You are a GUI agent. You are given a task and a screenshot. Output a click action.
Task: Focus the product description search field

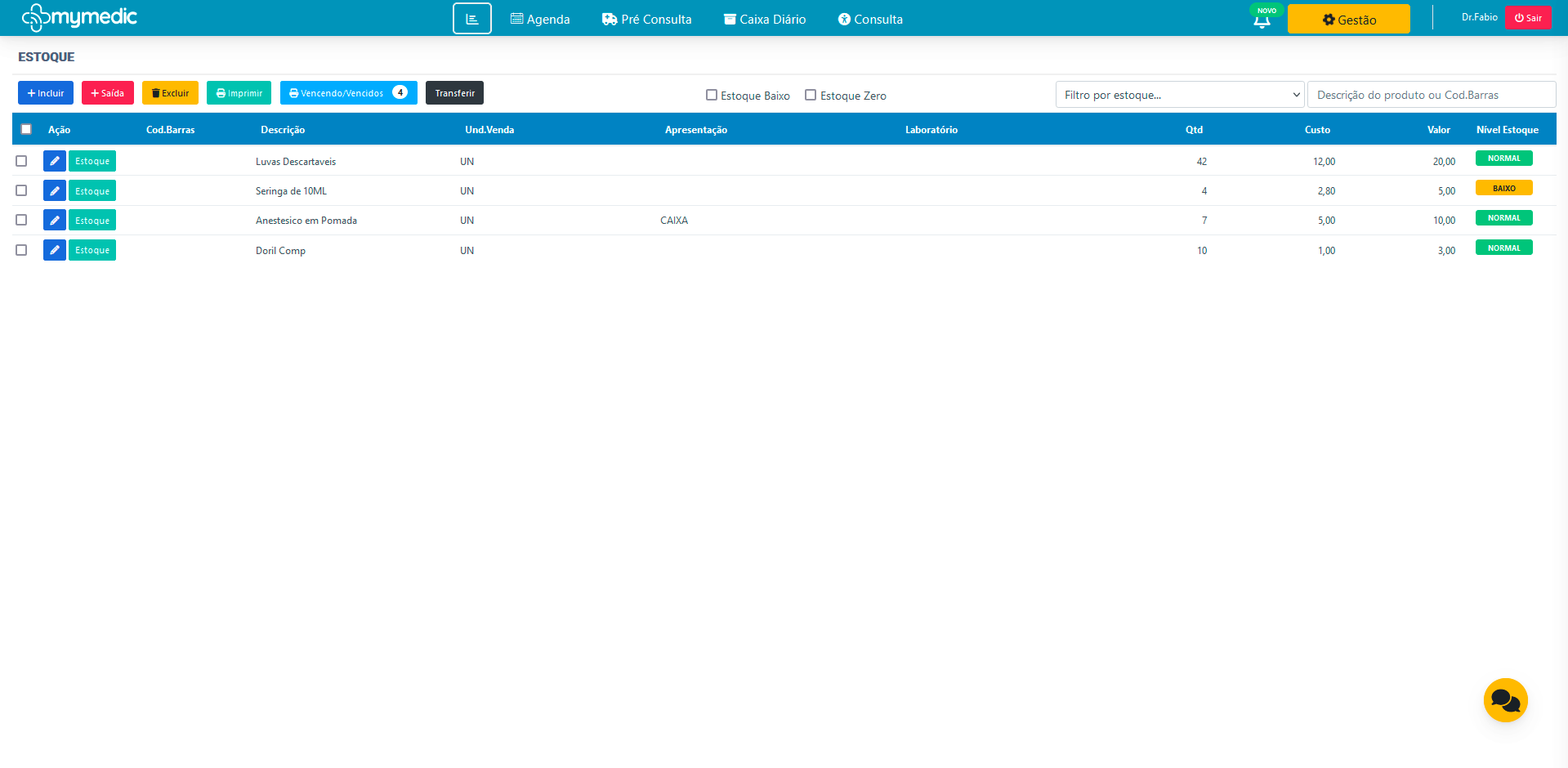point(1431,95)
